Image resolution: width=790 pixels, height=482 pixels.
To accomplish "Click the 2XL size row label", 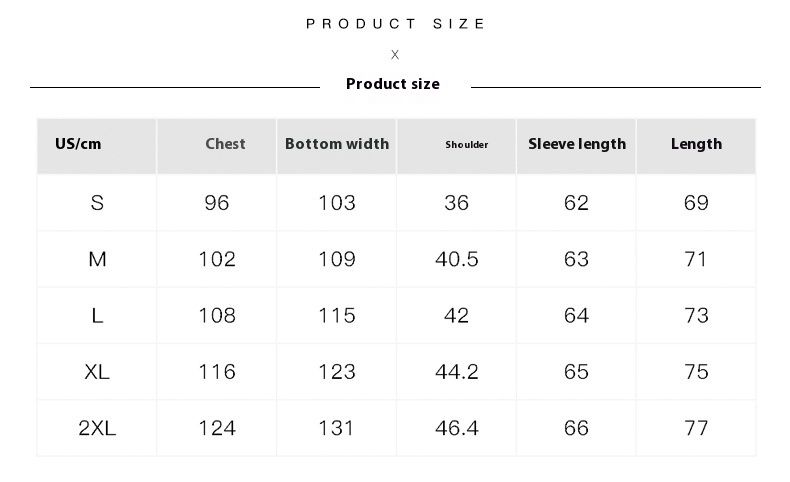I will point(97,428).
